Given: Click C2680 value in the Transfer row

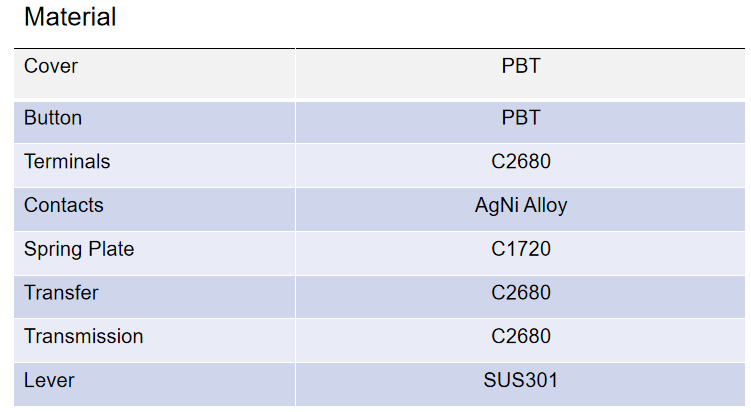Looking at the screenshot, I should point(520,293).
